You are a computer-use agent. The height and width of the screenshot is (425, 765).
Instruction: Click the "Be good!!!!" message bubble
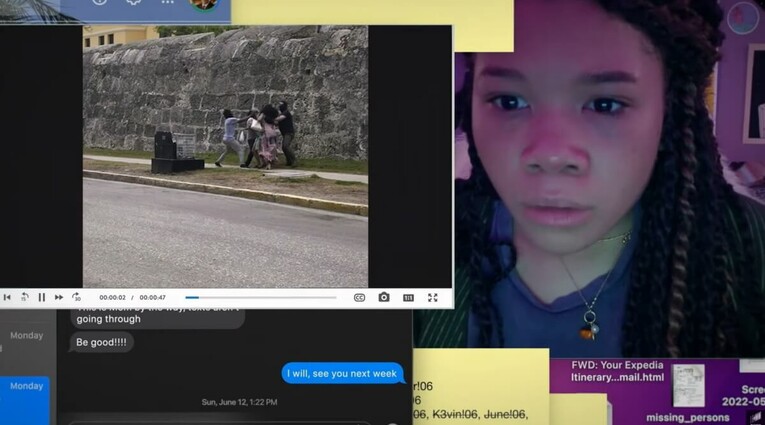click(x=101, y=343)
